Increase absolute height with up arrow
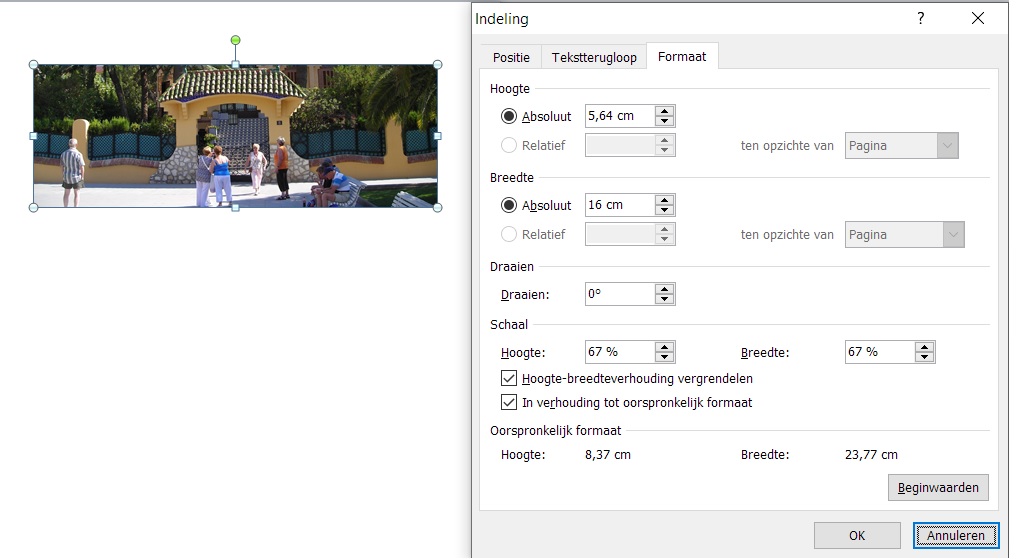The height and width of the screenshot is (559, 1019). click(x=665, y=111)
